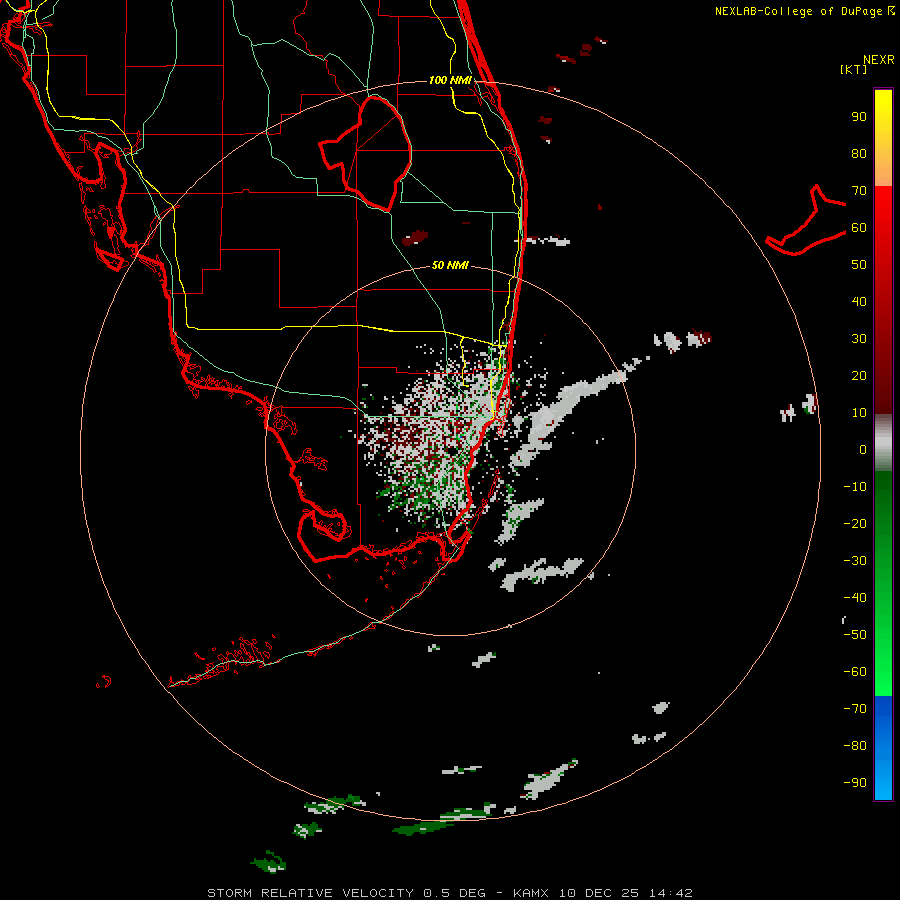Screen dimensions: 900x900
Task: Click the blue bottom segment of the color bar
Action: [x=883, y=748]
